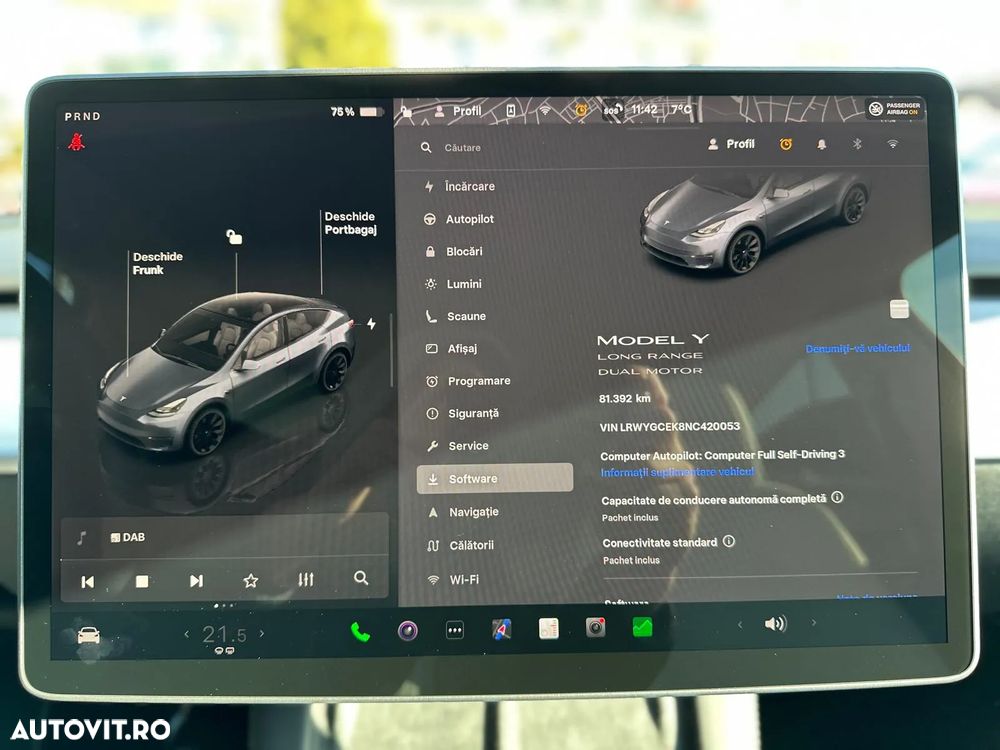Open the Service menu
This screenshot has height=750, width=1000.
[457, 446]
